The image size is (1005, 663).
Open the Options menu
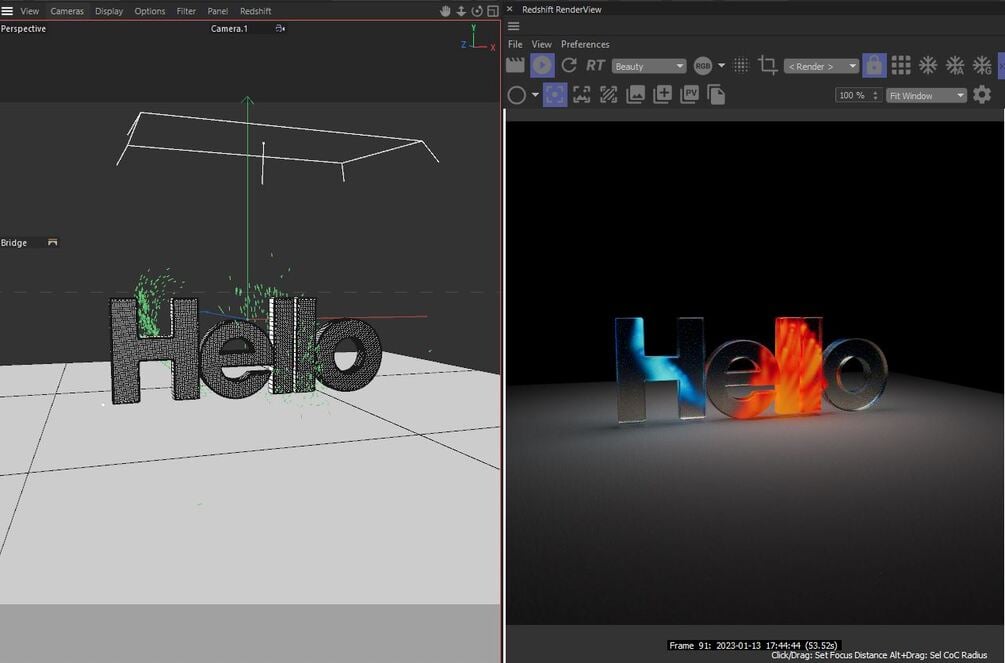[x=149, y=11]
